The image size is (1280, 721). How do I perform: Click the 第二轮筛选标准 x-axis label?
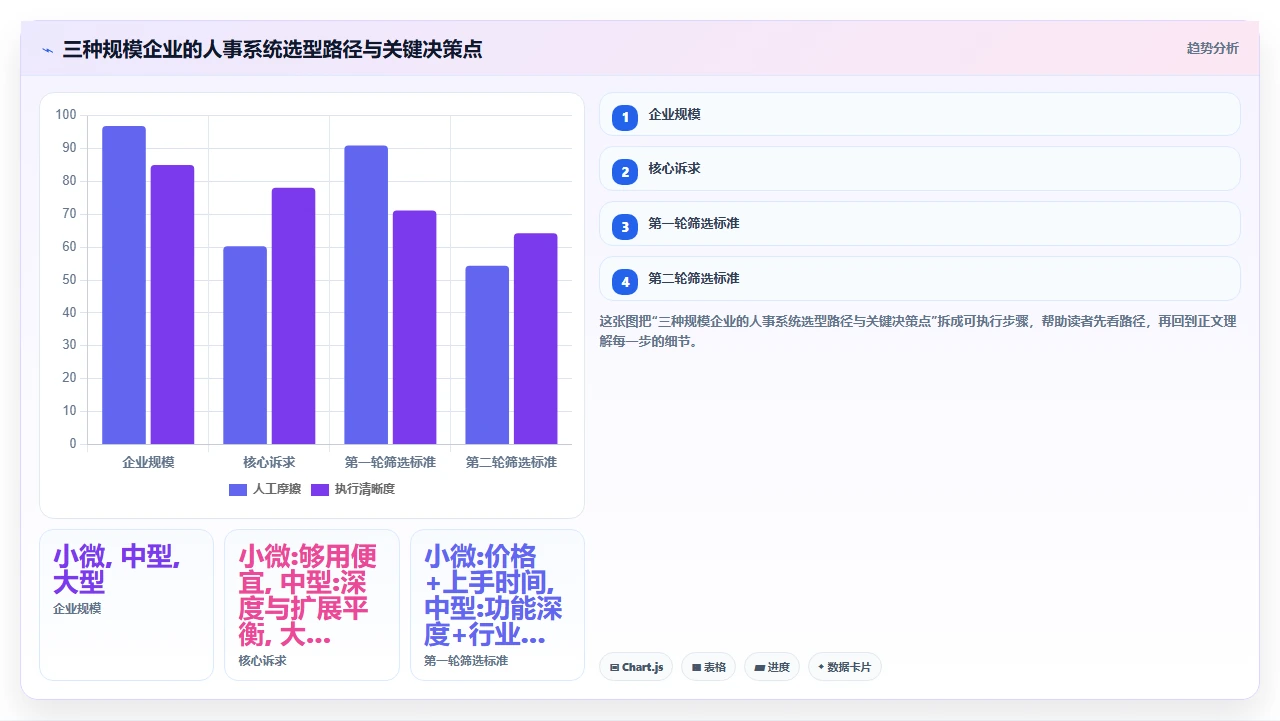pyautogui.click(x=511, y=462)
